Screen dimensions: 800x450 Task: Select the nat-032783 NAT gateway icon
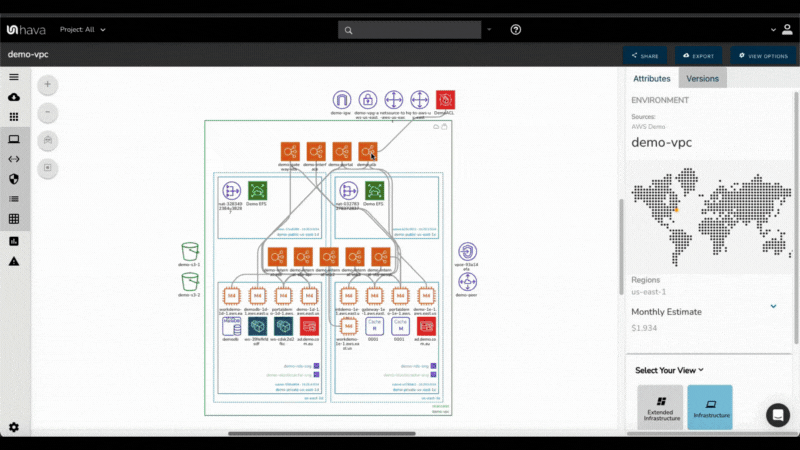pos(348,191)
